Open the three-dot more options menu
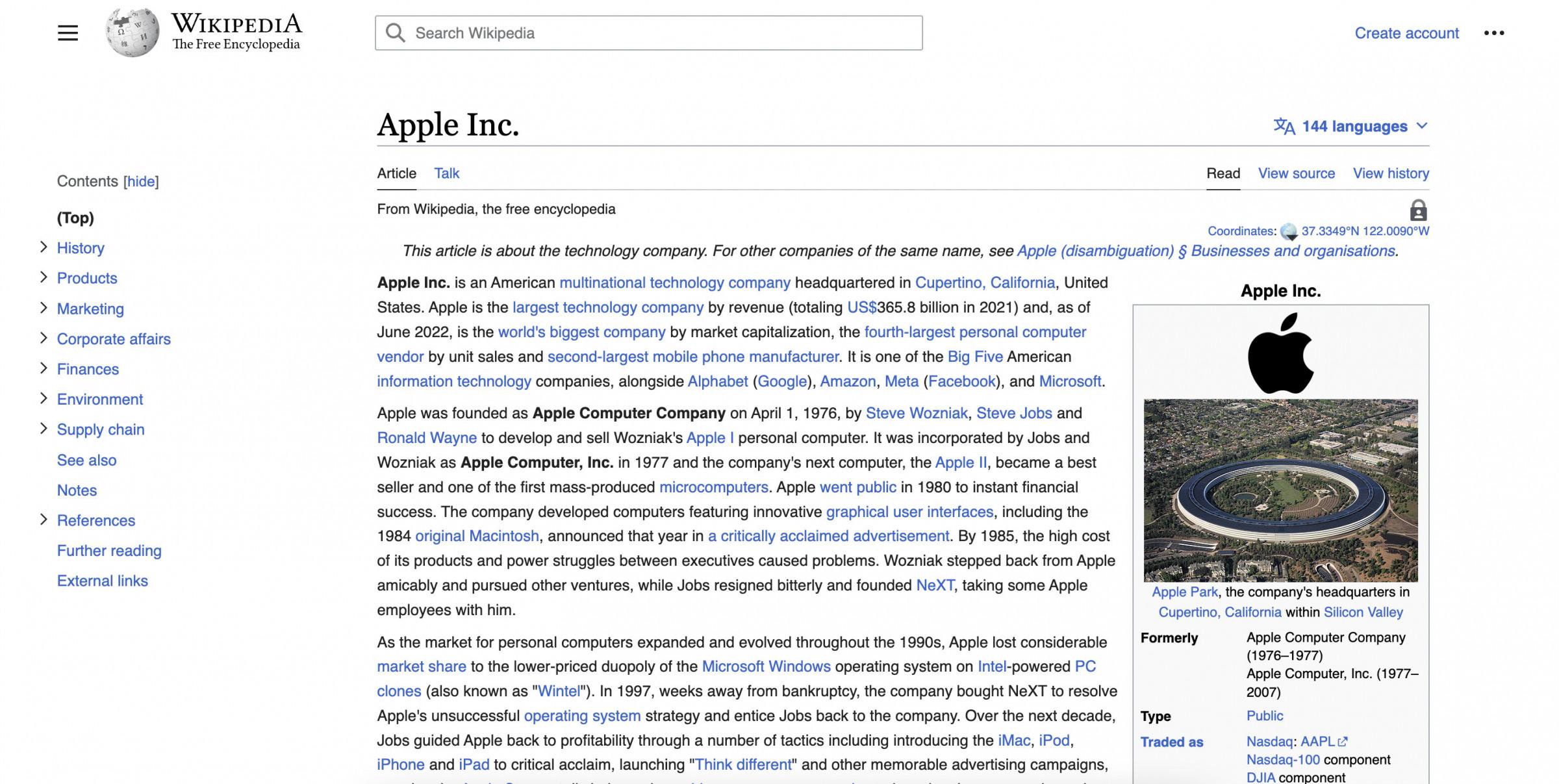The width and height of the screenshot is (1559, 784). pyautogui.click(x=1493, y=33)
